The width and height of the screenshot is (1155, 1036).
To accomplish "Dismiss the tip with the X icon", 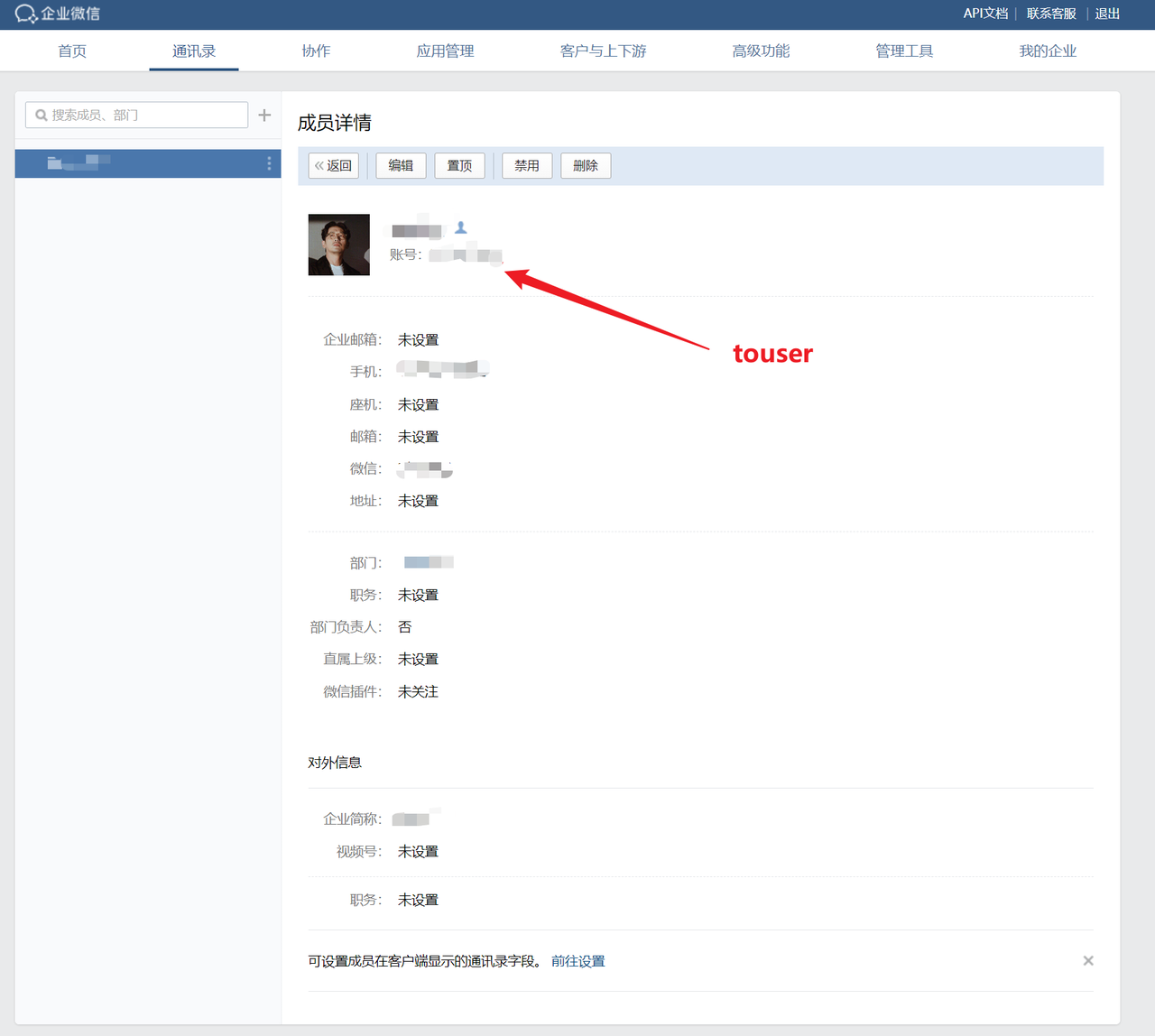I will point(1088,960).
